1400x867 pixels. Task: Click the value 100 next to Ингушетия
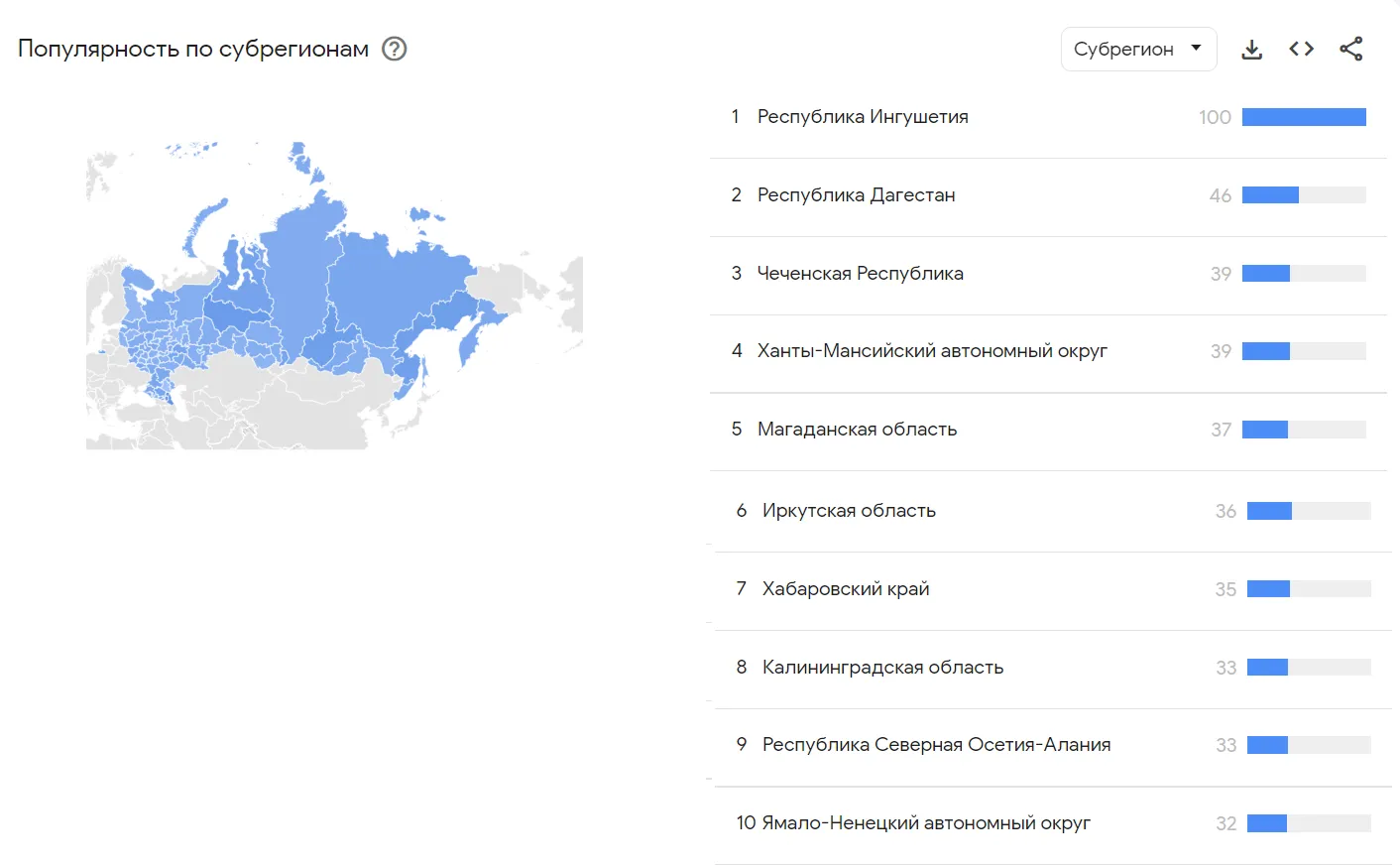point(1215,117)
